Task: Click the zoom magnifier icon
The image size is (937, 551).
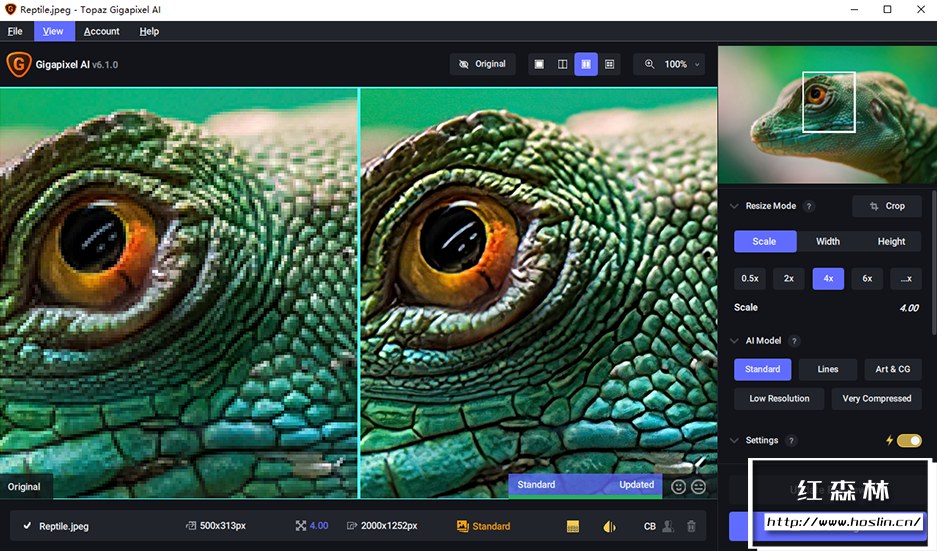Action: [x=649, y=64]
